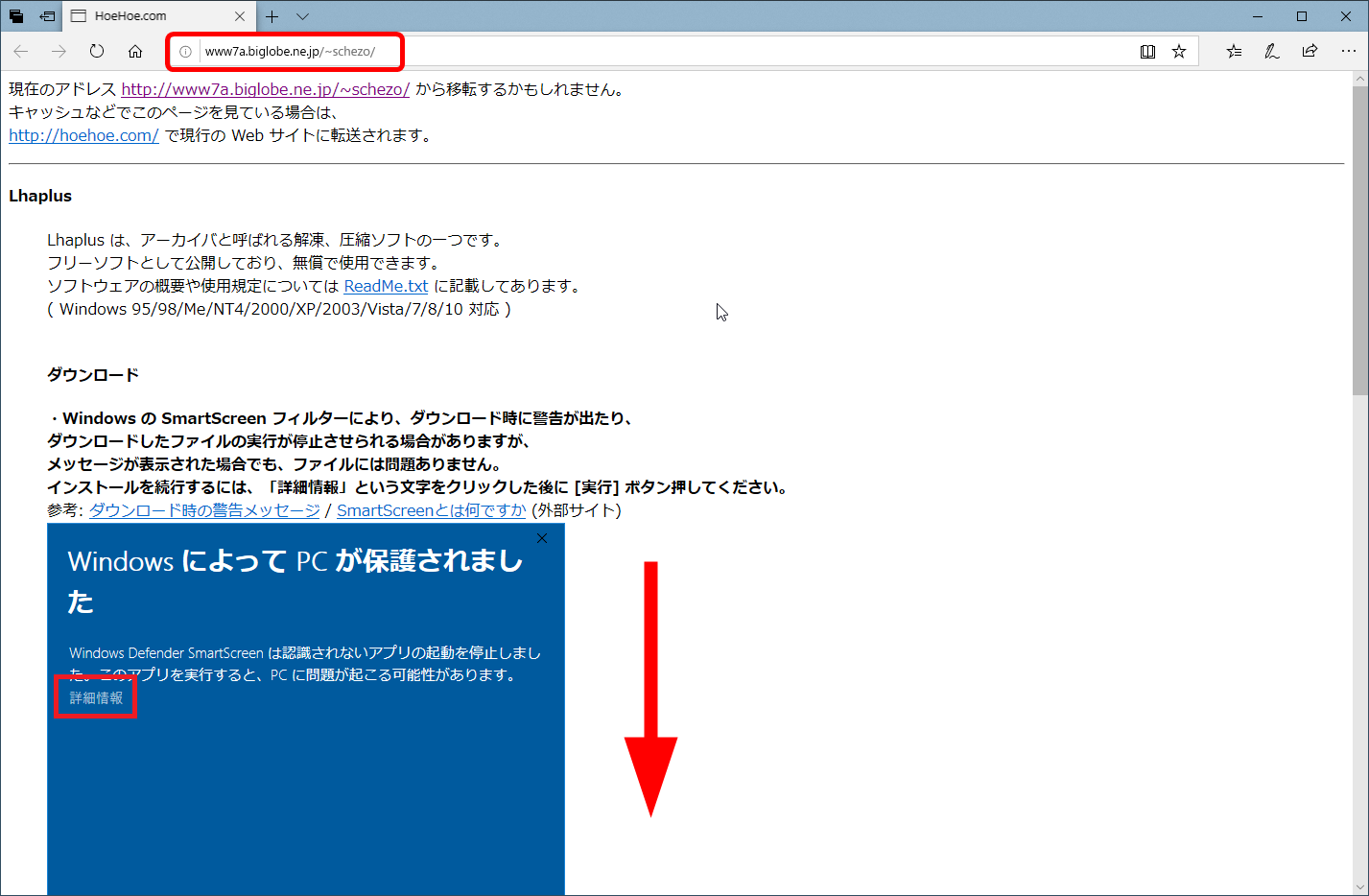Click 詳細情報 in the SmartScreen image
This screenshot has width=1369, height=896.
pos(96,698)
